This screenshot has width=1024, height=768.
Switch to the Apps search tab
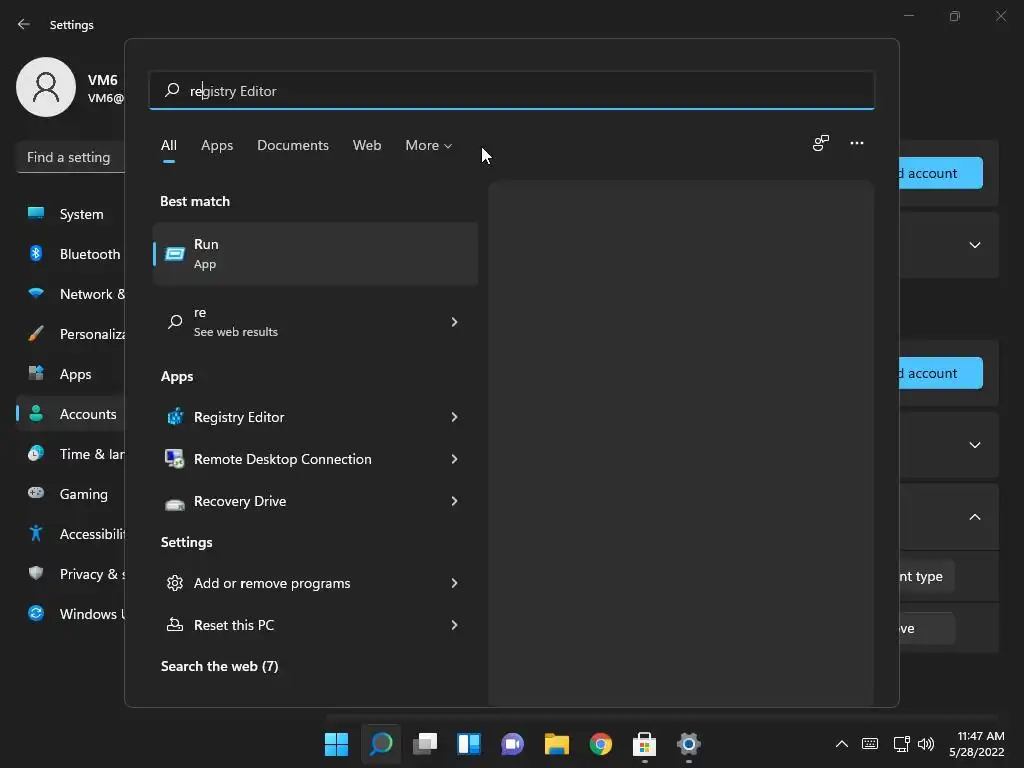[x=217, y=146]
